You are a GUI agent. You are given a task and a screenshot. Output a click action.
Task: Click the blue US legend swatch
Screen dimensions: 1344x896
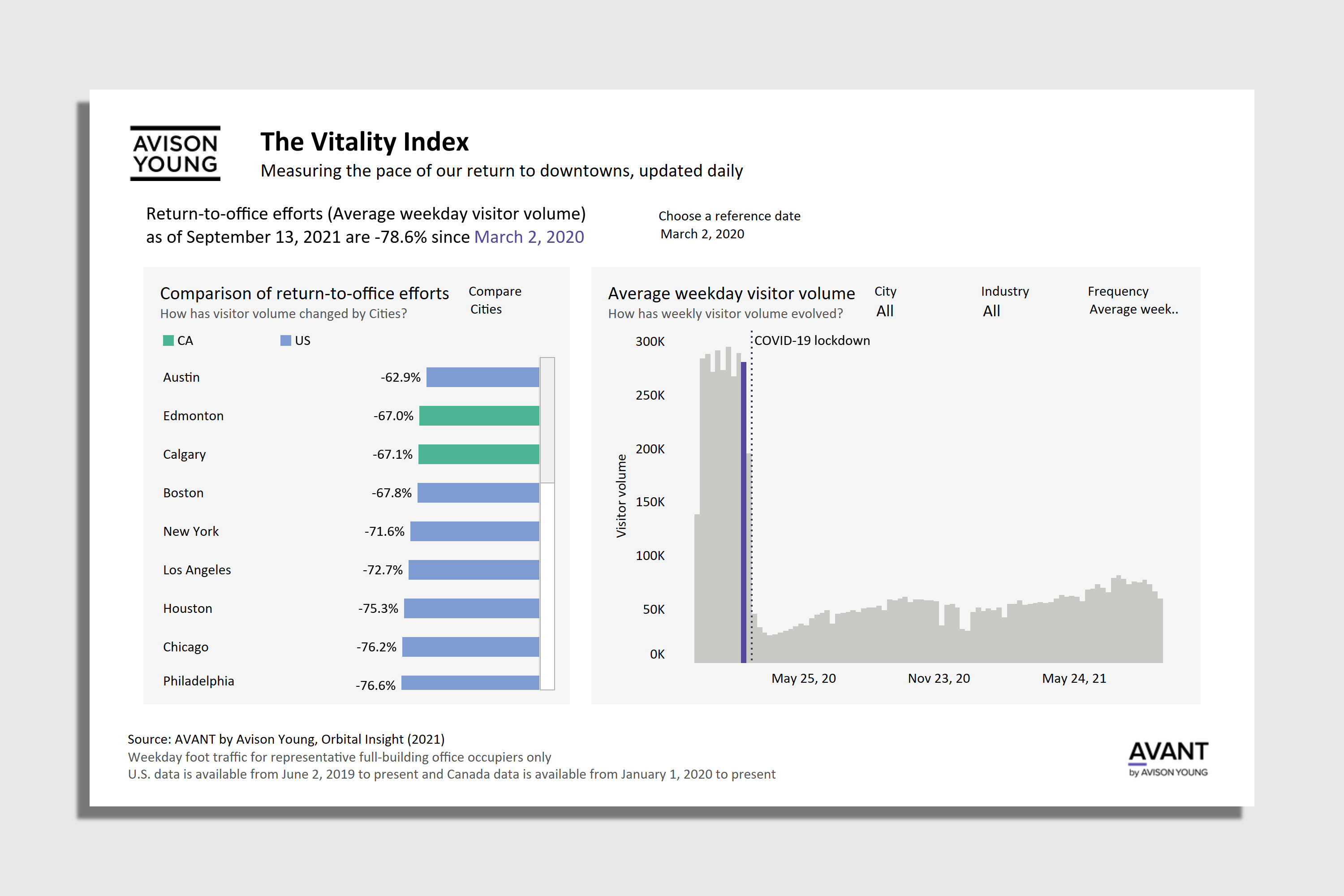click(x=286, y=340)
